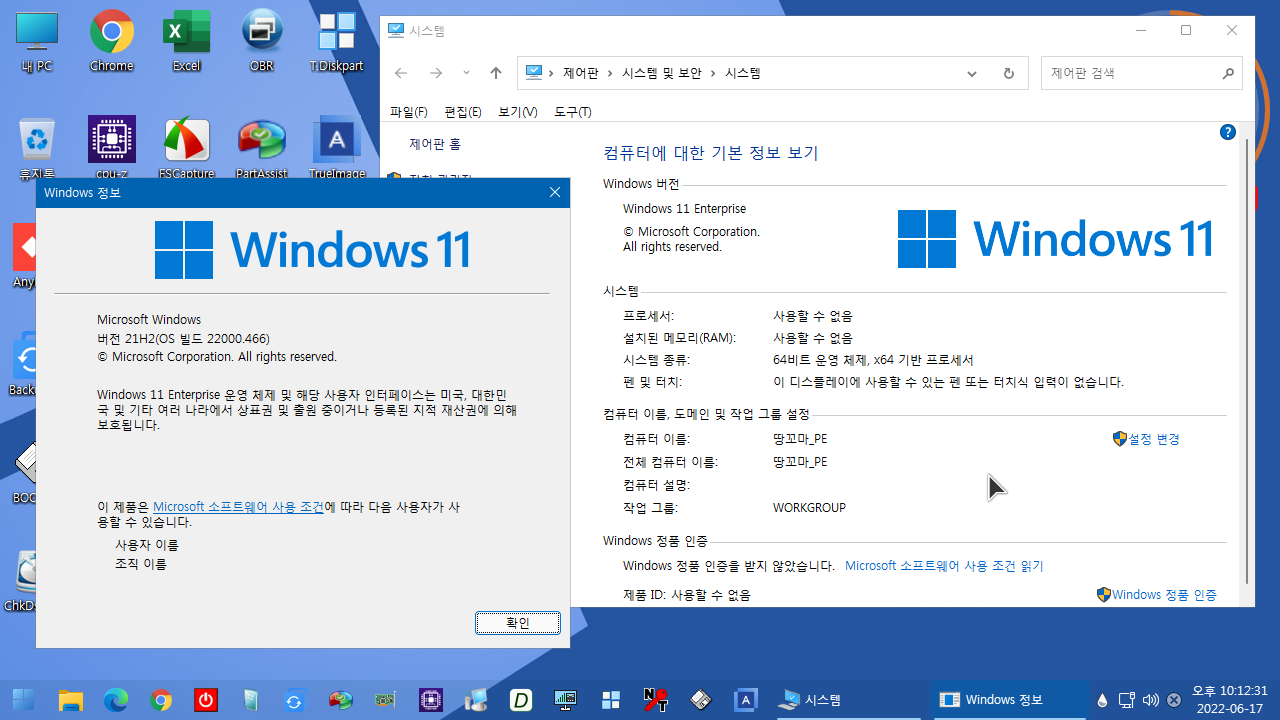
Task: Expand the chevron after 시스템 및 보안 in the address bar
Action: tap(712, 73)
